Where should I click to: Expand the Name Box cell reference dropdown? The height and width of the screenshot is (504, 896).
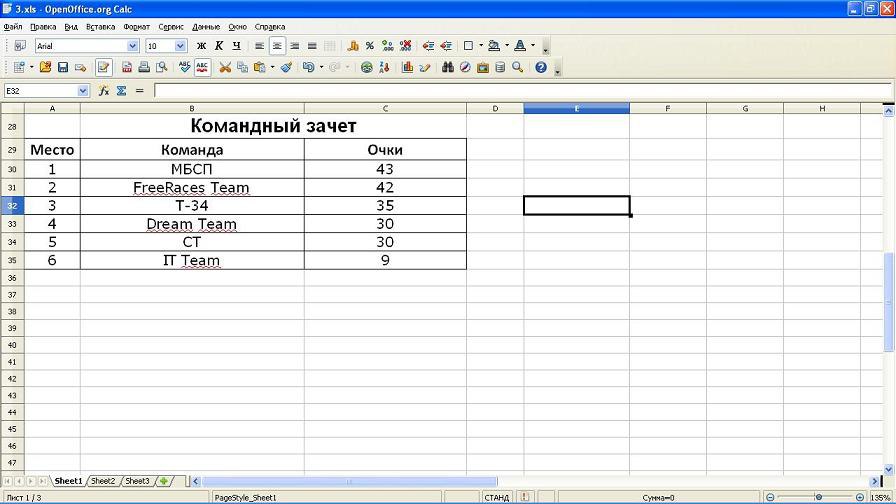click(x=82, y=91)
